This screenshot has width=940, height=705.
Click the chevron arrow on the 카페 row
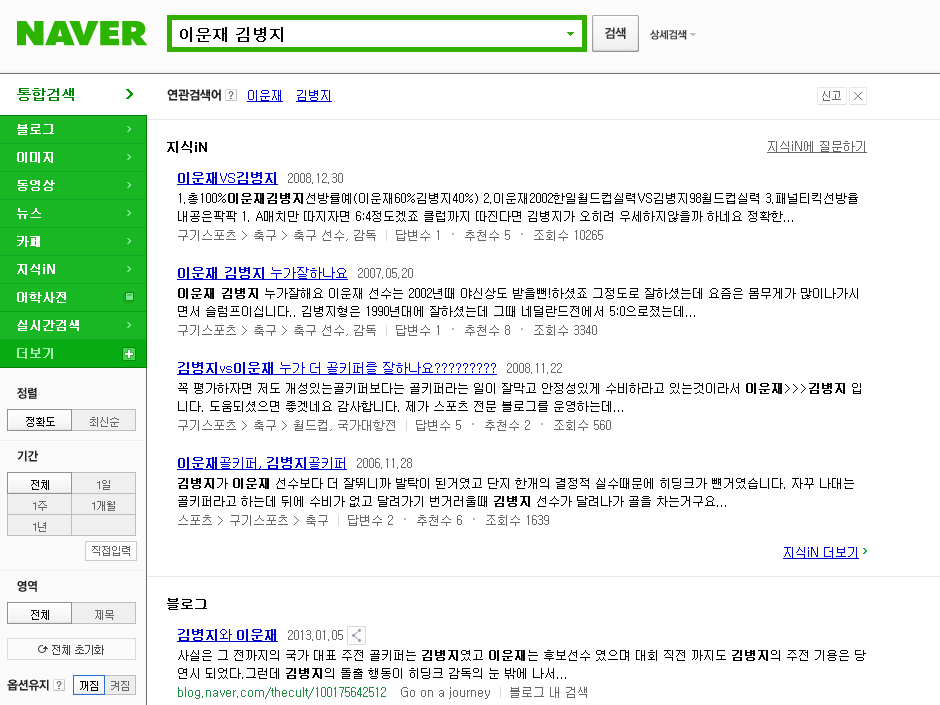[129, 241]
